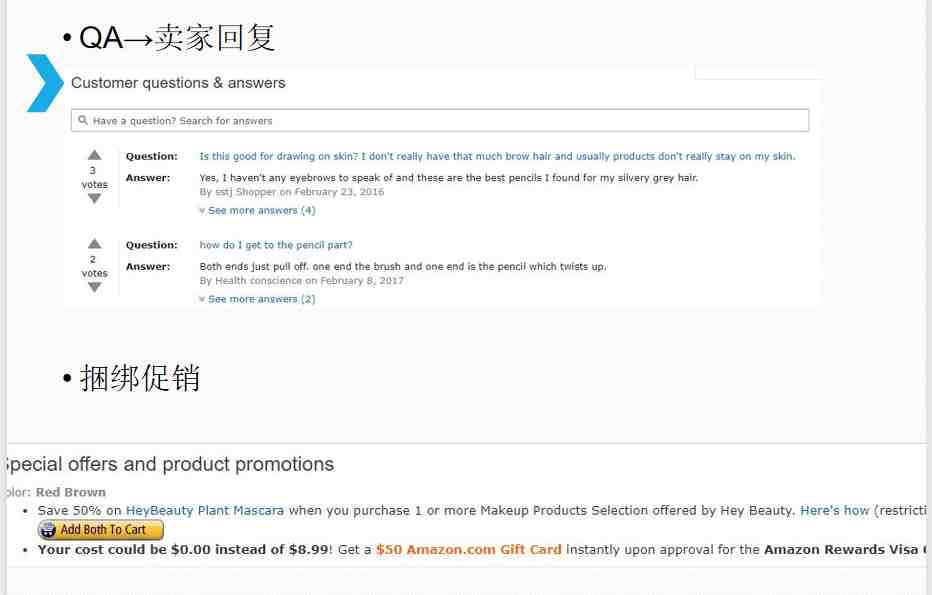
Task: Click the search for answers field
Action: point(440,120)
